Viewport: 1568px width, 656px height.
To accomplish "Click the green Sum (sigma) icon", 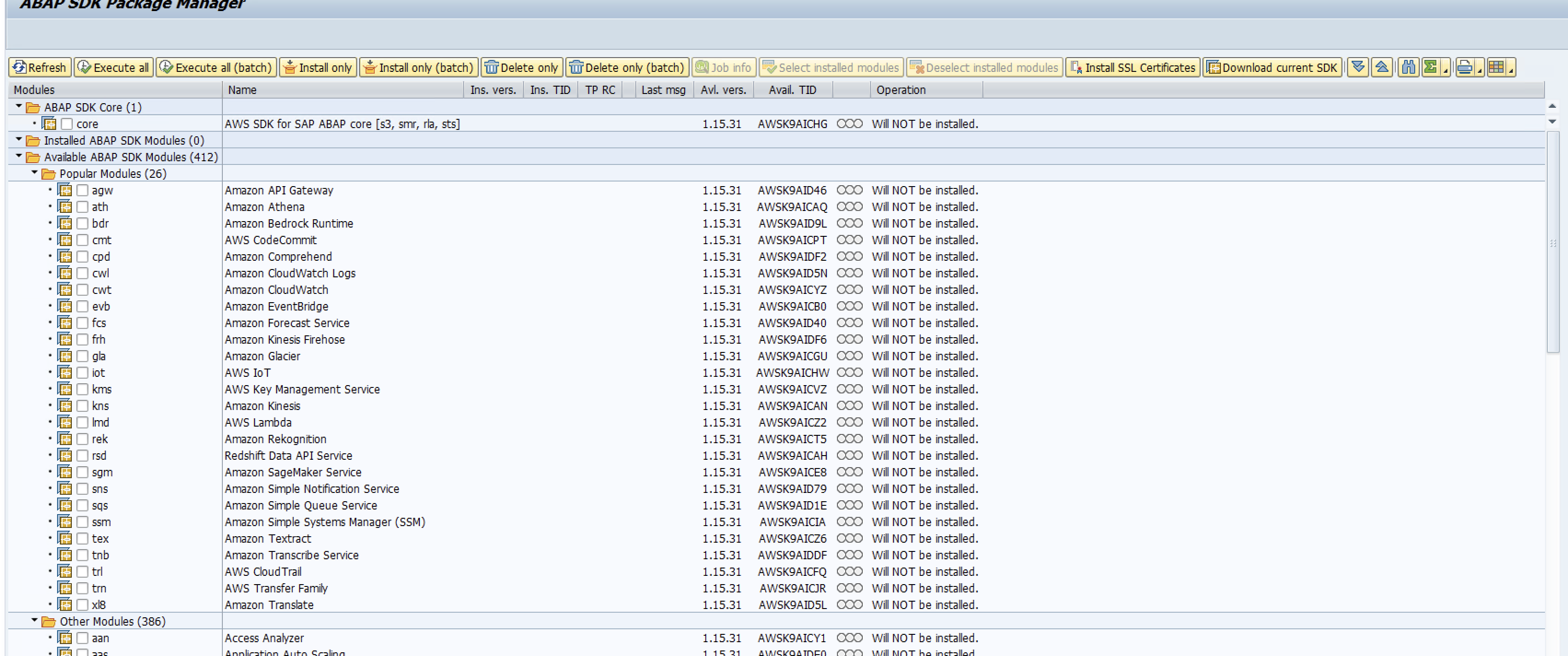I will click(1430, 67).
